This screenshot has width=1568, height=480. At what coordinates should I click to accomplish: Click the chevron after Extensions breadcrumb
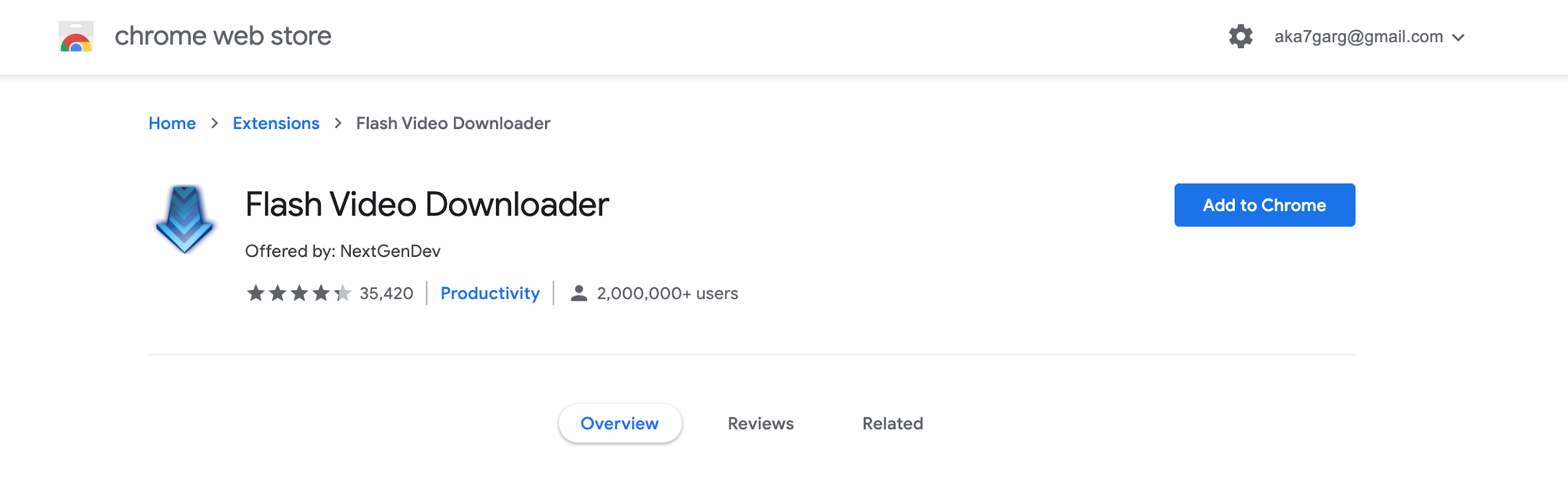coord(338,123)
